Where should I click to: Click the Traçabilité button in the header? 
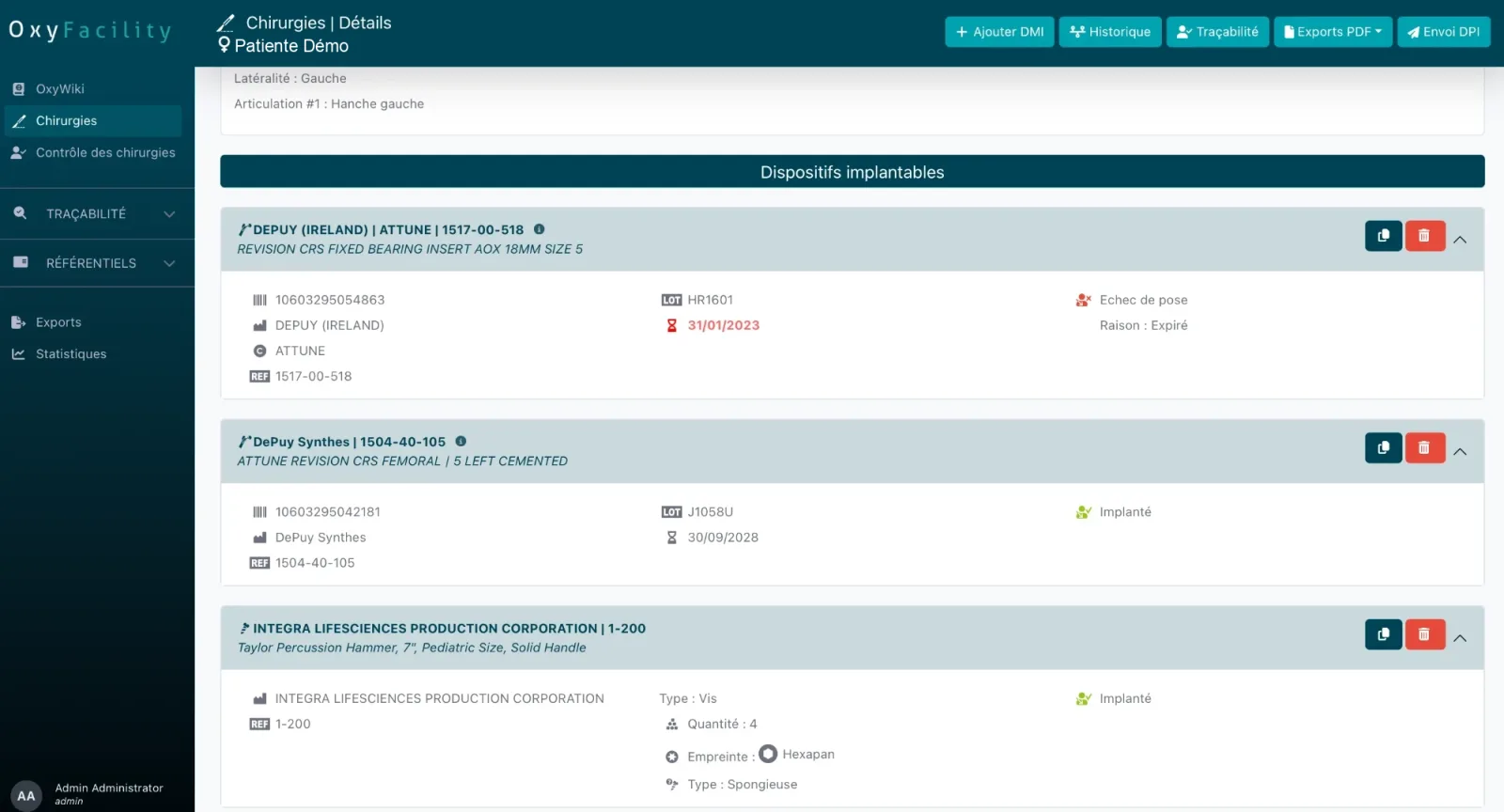coord(1217,32)
